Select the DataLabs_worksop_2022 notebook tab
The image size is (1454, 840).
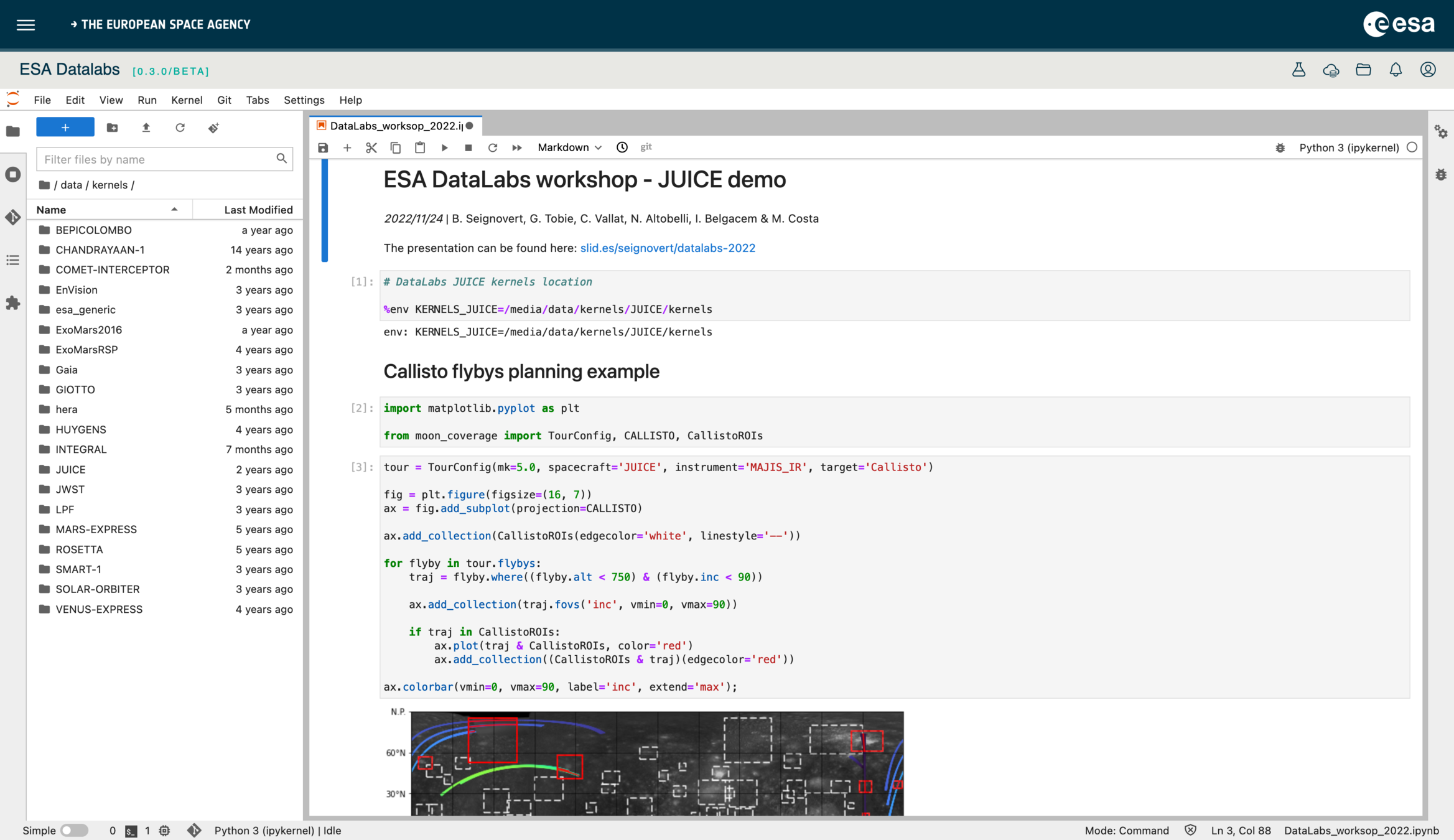pyautogui.click(x=396, y=126)
